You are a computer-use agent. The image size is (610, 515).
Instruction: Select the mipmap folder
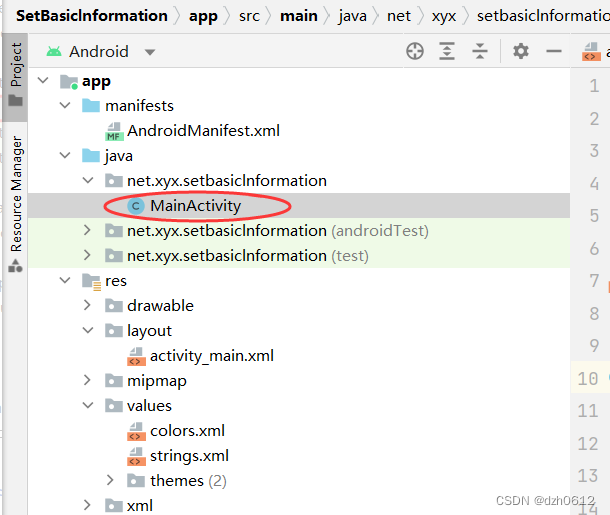pos(157,381)
